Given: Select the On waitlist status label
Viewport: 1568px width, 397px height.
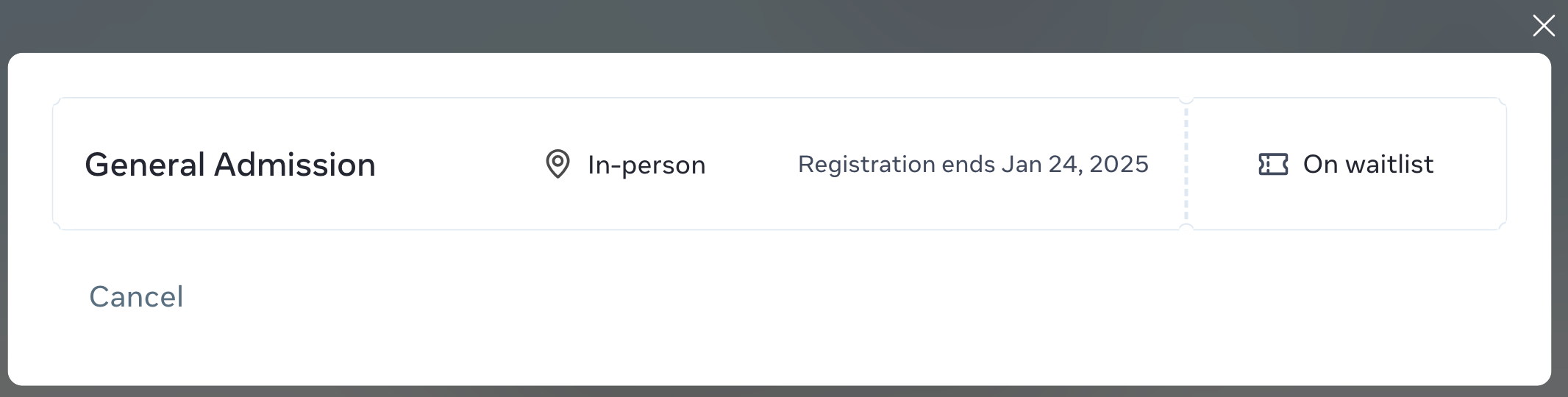Looking at the screenshot, I should pos(1367,164).
